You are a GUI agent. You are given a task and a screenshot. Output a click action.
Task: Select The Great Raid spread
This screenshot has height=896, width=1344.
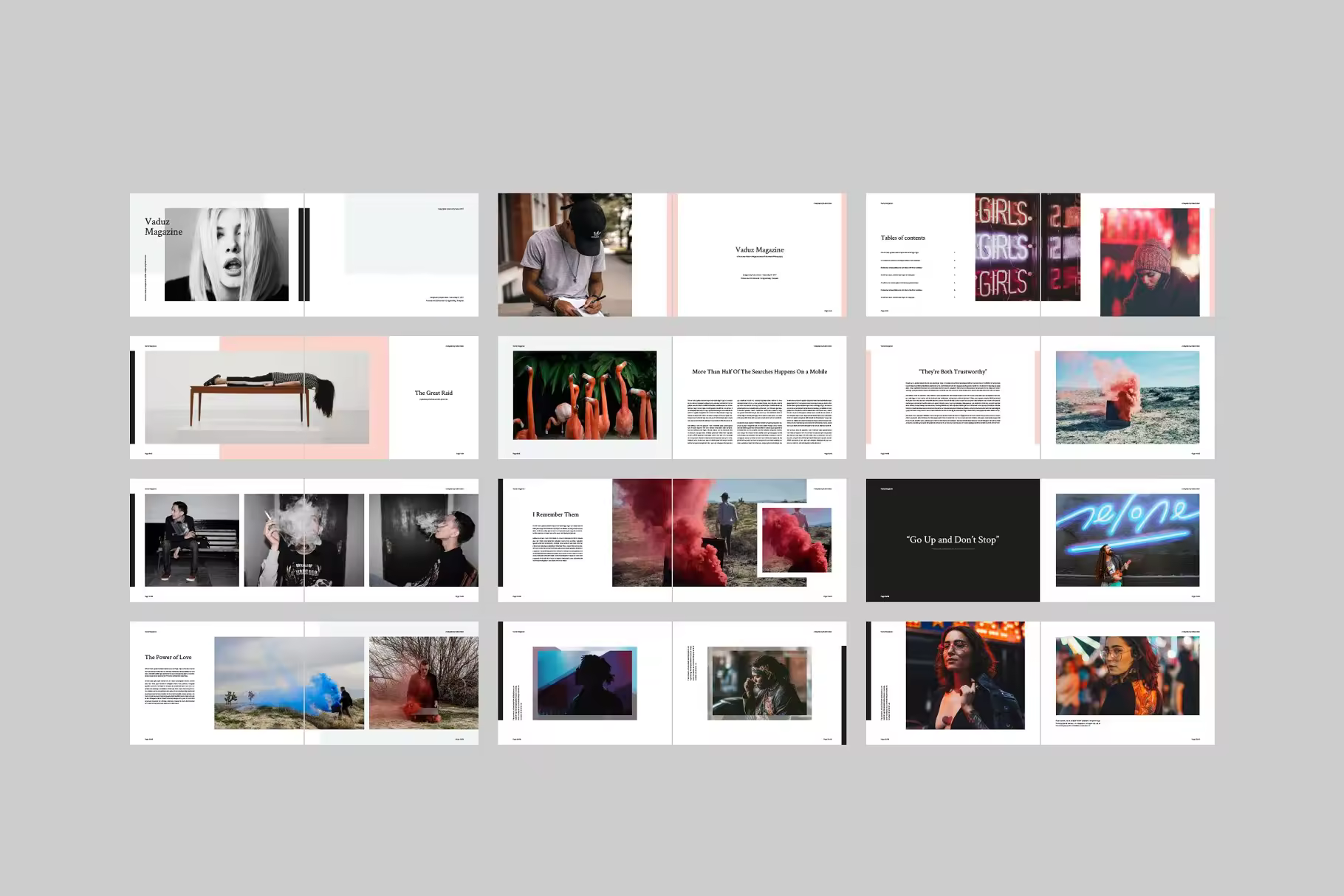pyautogui.click(x=304, y=397)
